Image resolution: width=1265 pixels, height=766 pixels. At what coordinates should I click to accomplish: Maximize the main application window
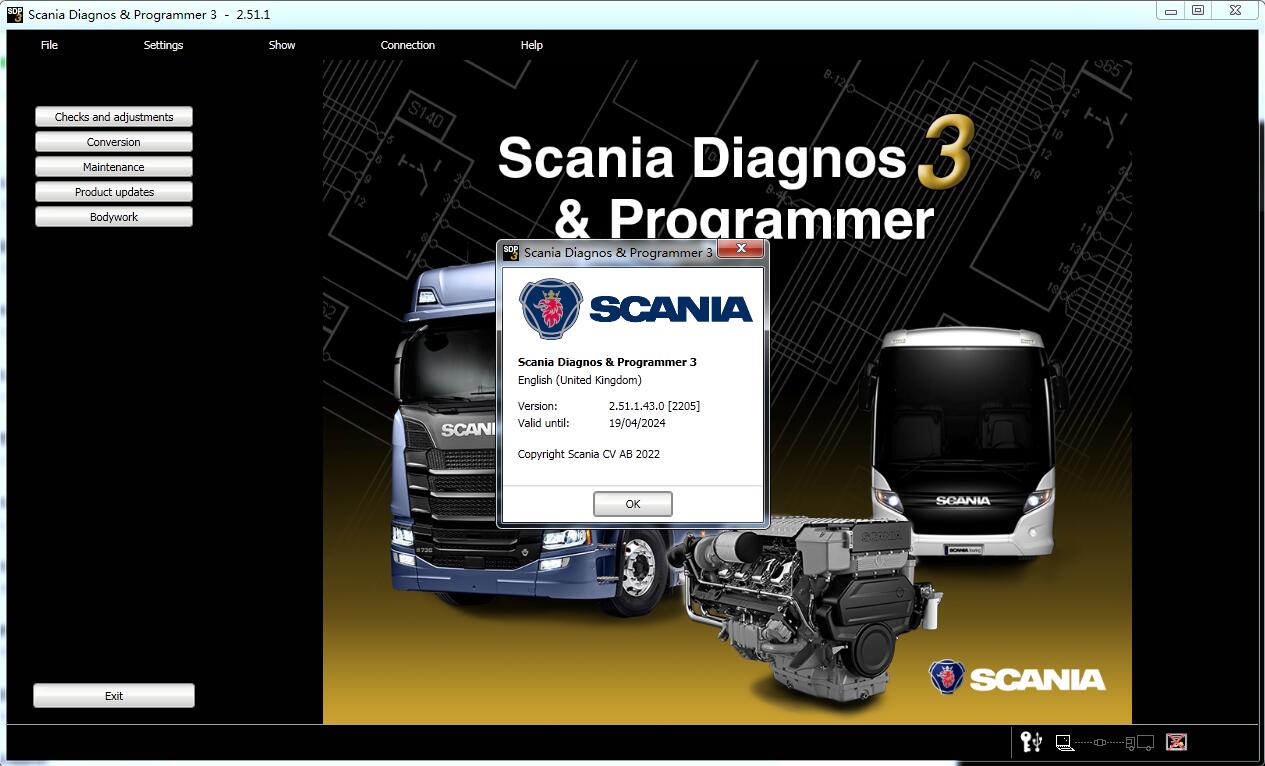1198,10
